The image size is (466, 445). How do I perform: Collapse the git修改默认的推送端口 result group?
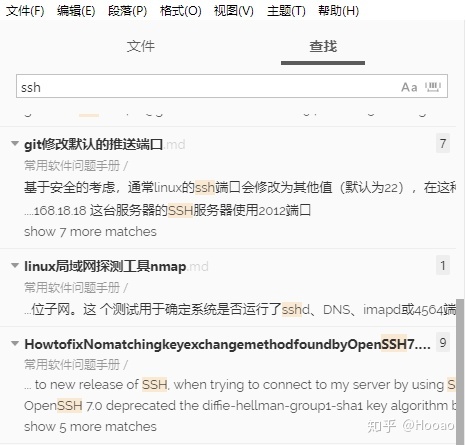pos(15,144)
